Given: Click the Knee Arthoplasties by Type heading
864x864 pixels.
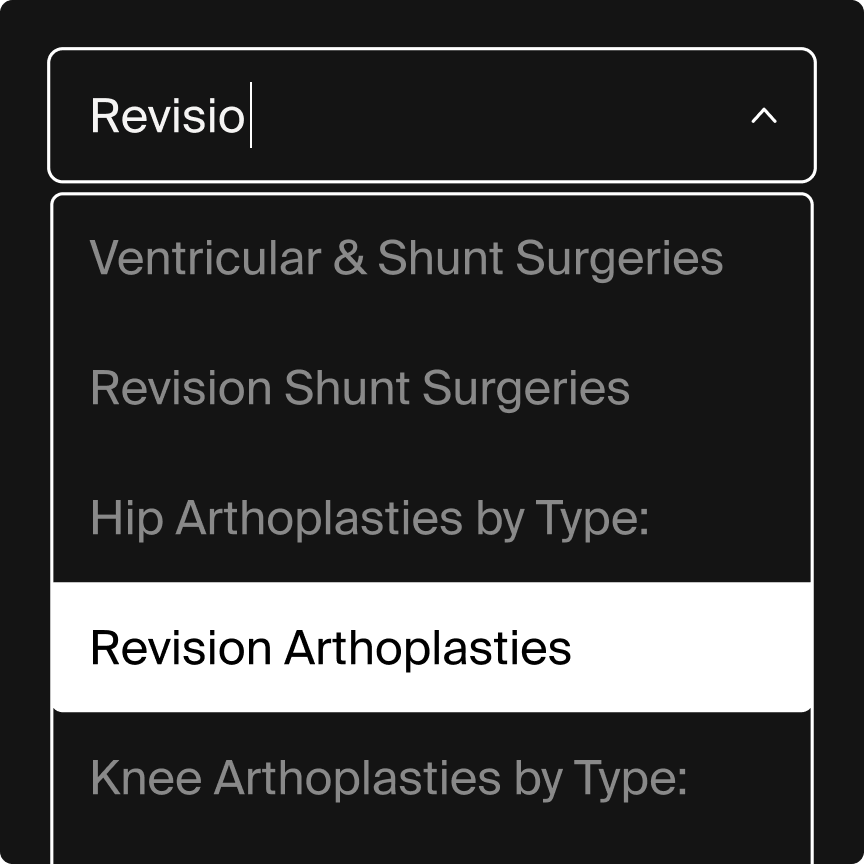Looking at the screenshot, I should [388, 778].
